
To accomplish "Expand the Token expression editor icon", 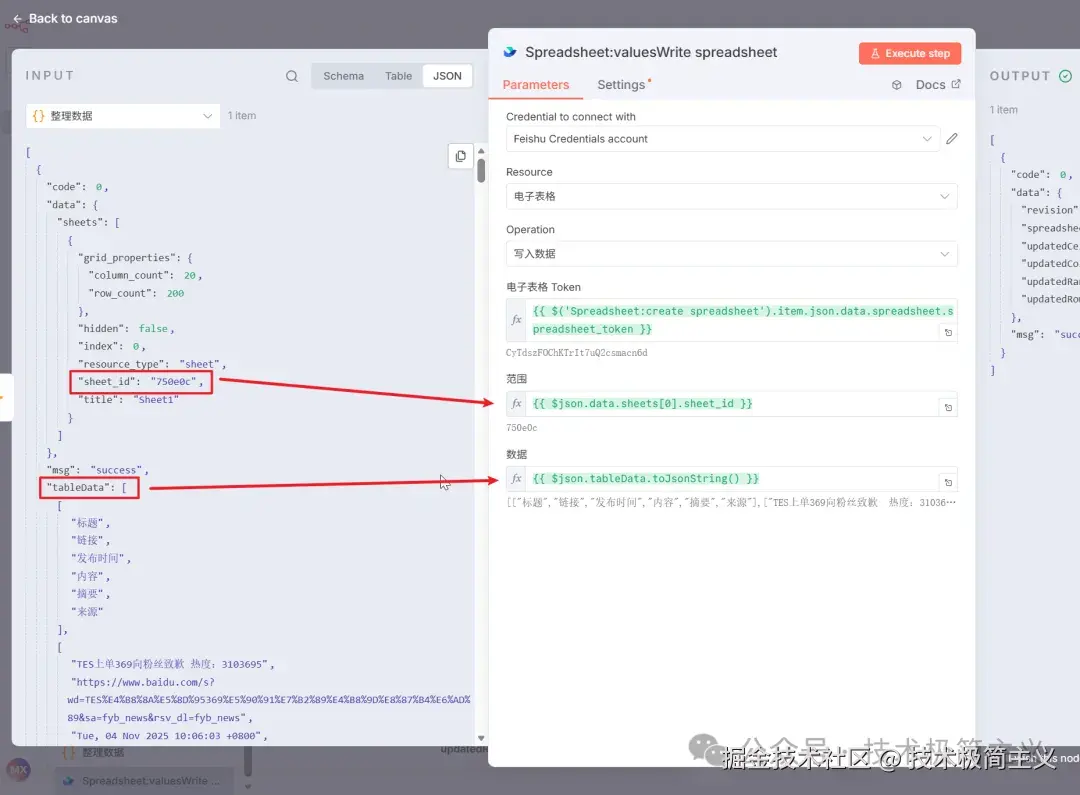I will pyautogui.click(x=948, y=333).
